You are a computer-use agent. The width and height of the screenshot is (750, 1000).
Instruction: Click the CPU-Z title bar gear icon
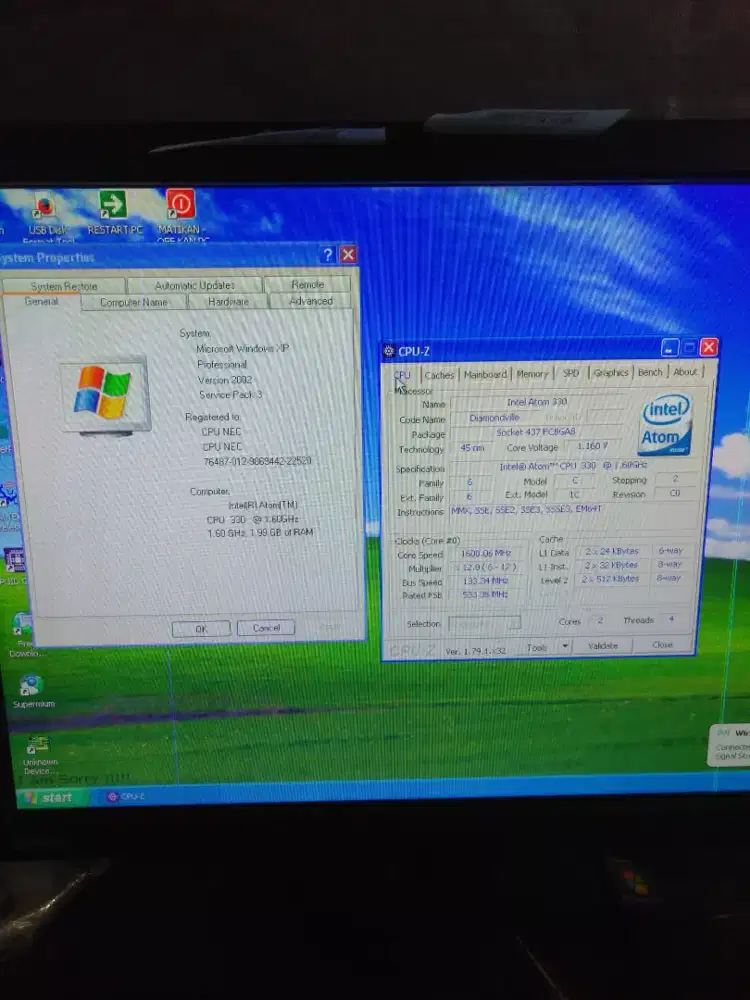[388, 351]
